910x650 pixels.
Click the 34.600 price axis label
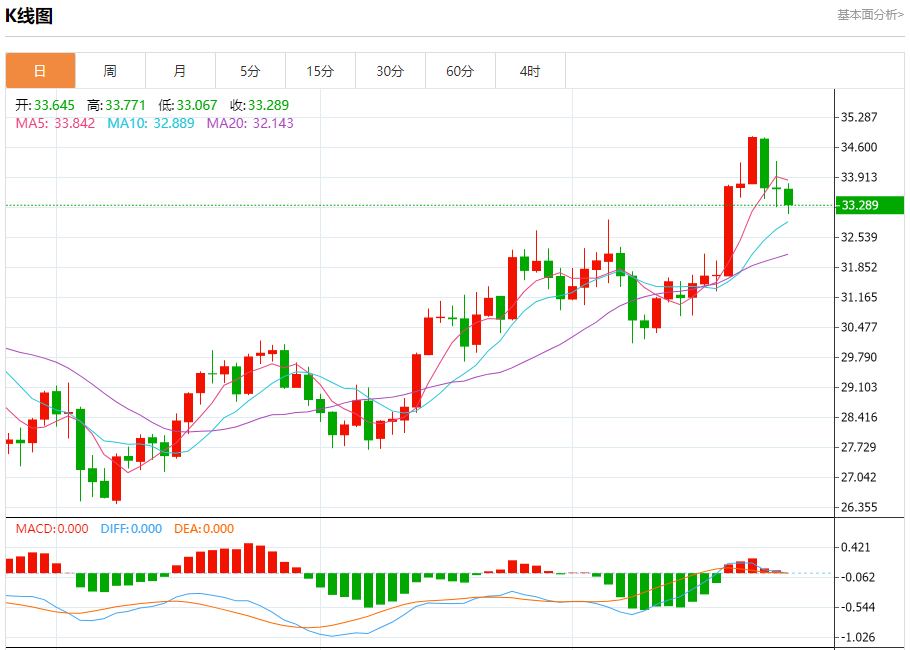(859, 147)
